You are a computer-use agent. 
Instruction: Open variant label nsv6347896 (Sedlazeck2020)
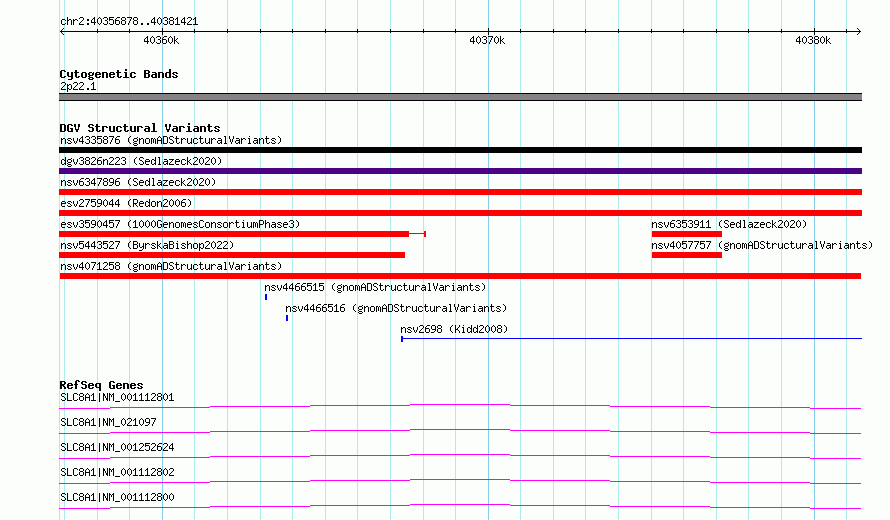tap(138, 182)
